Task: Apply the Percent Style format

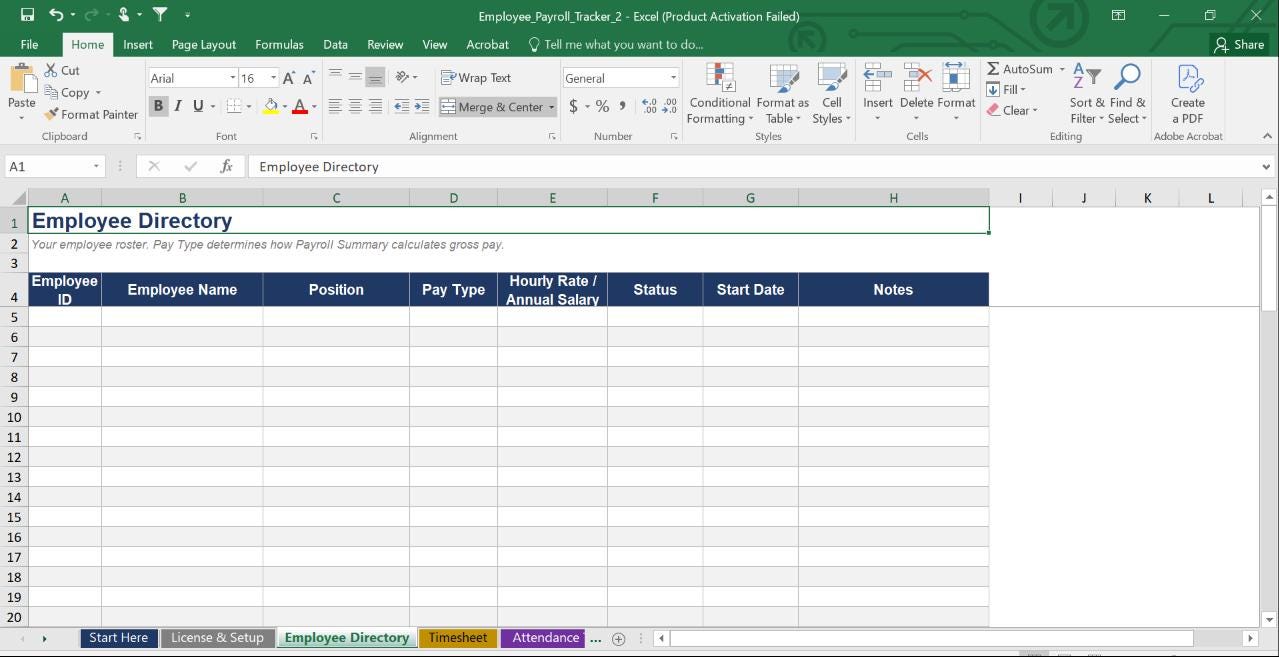Action: click(x=602, y=106)
